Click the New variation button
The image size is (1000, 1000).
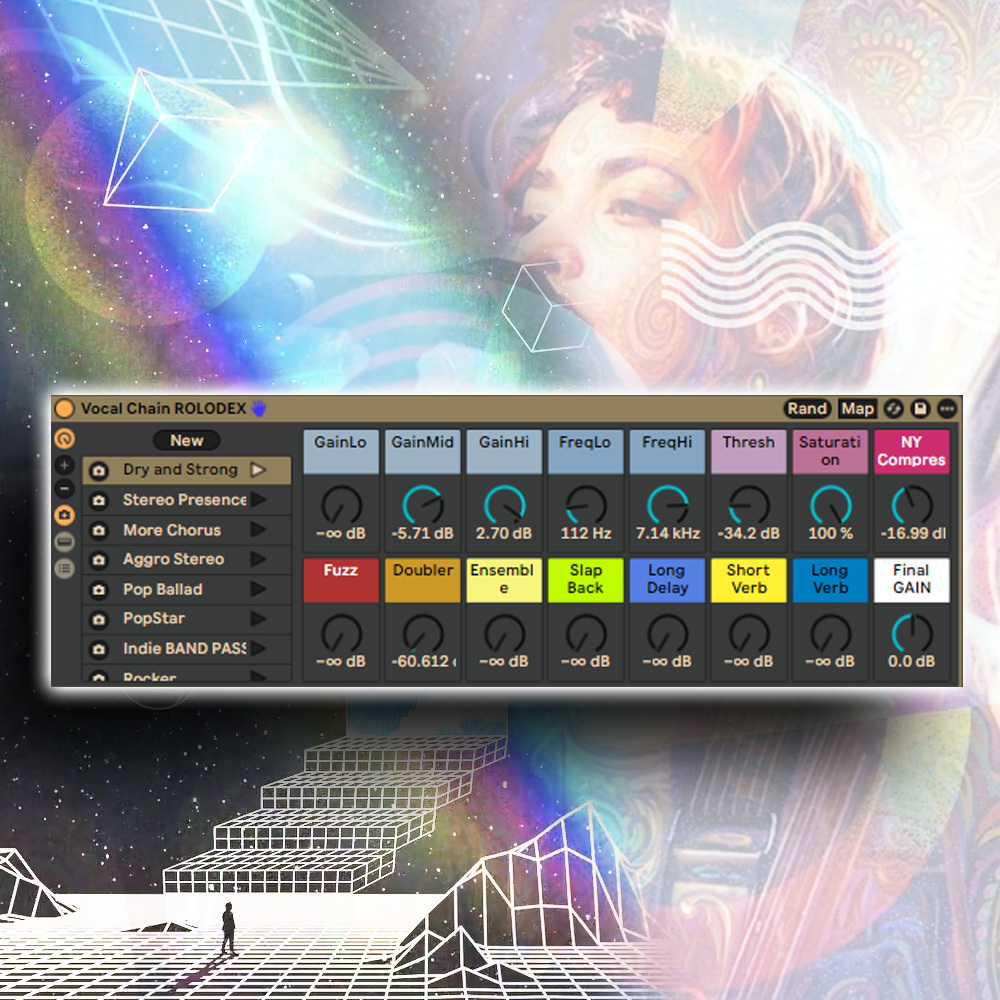[x=186, y=440]
